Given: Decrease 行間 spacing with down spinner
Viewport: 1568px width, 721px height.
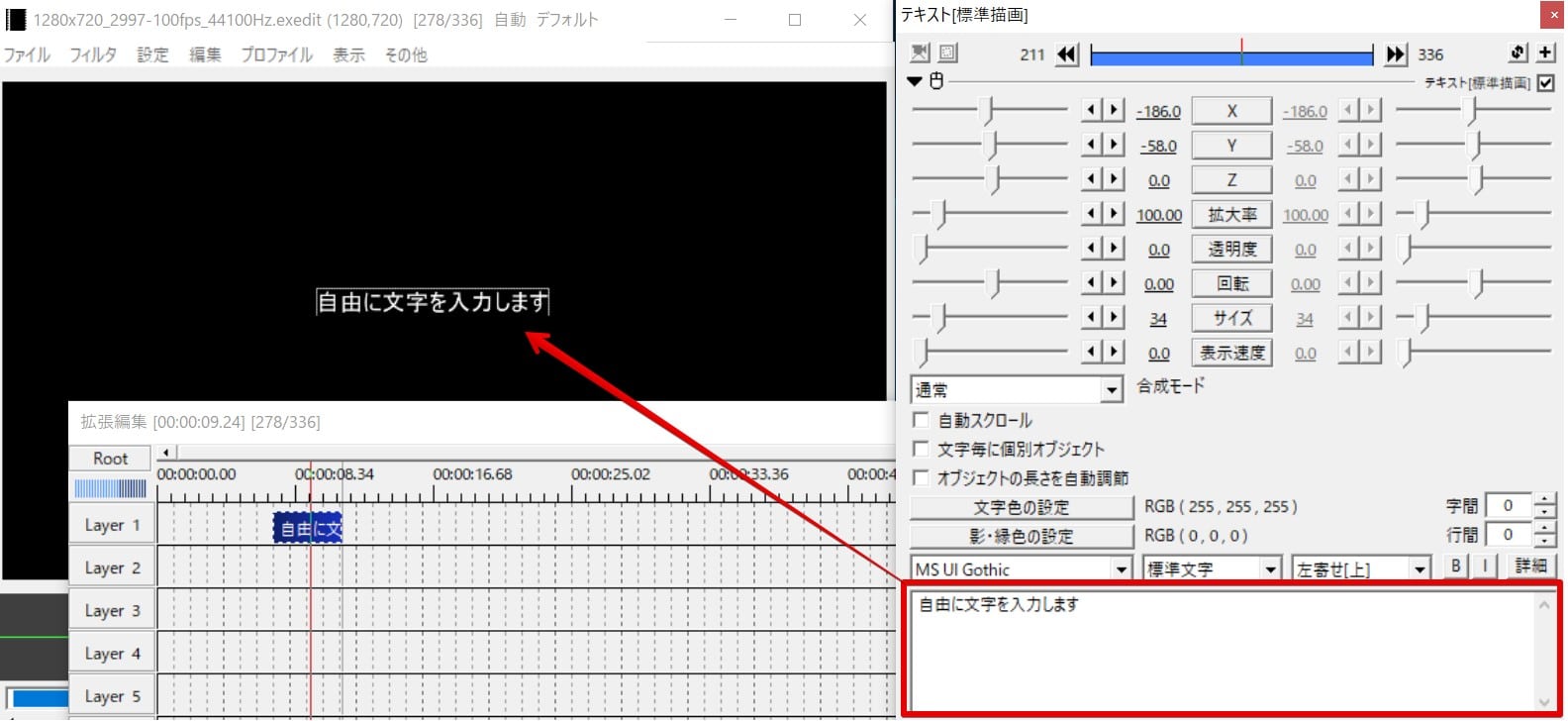Looking at the screenshot, I should point(1544,541).
